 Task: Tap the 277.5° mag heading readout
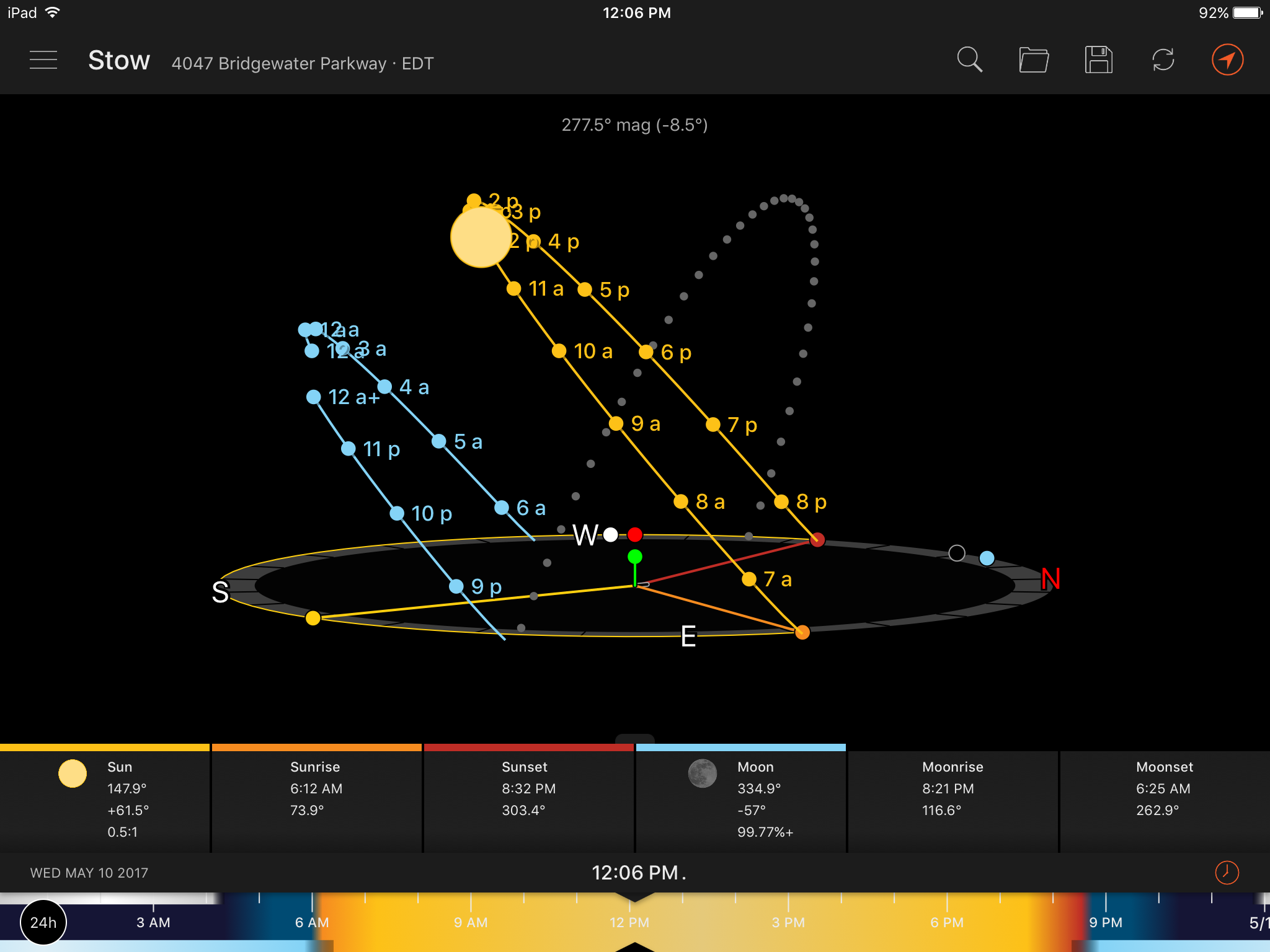tap(634, 125)
